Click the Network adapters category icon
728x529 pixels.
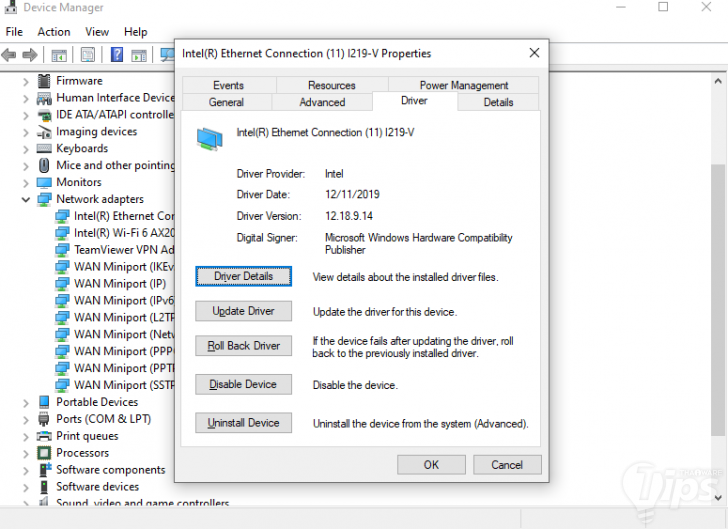44,199
